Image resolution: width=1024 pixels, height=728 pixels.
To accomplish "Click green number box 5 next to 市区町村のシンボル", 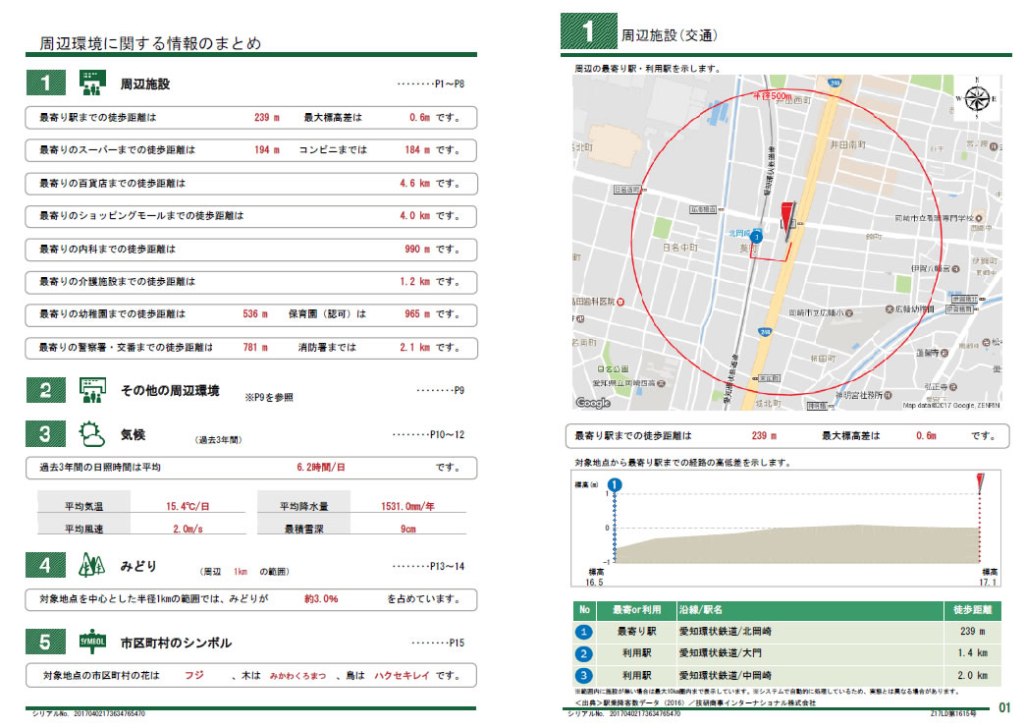I will [x=46, y=642].
